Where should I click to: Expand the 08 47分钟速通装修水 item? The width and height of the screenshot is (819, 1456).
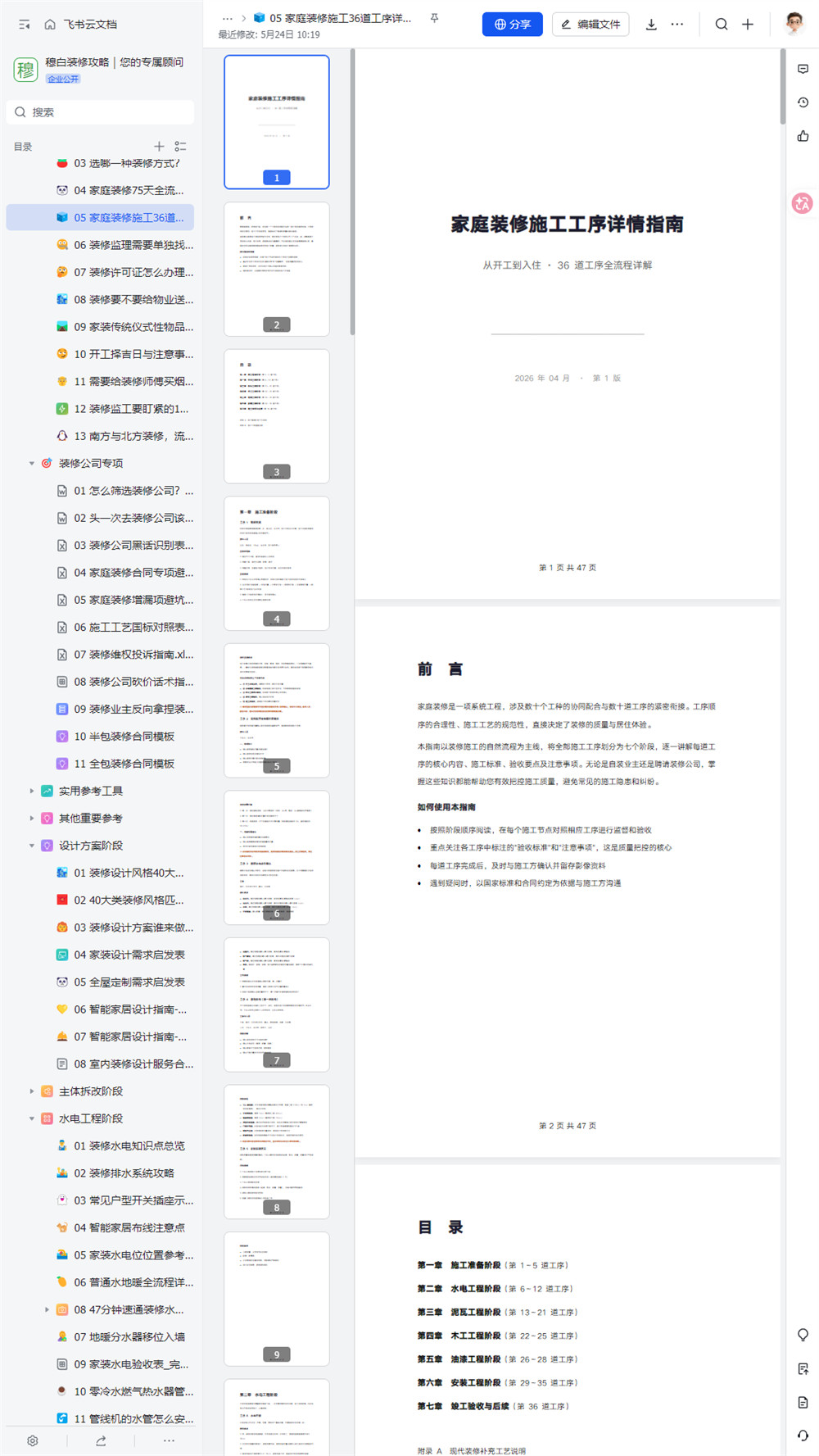[x=47, y=1309]
